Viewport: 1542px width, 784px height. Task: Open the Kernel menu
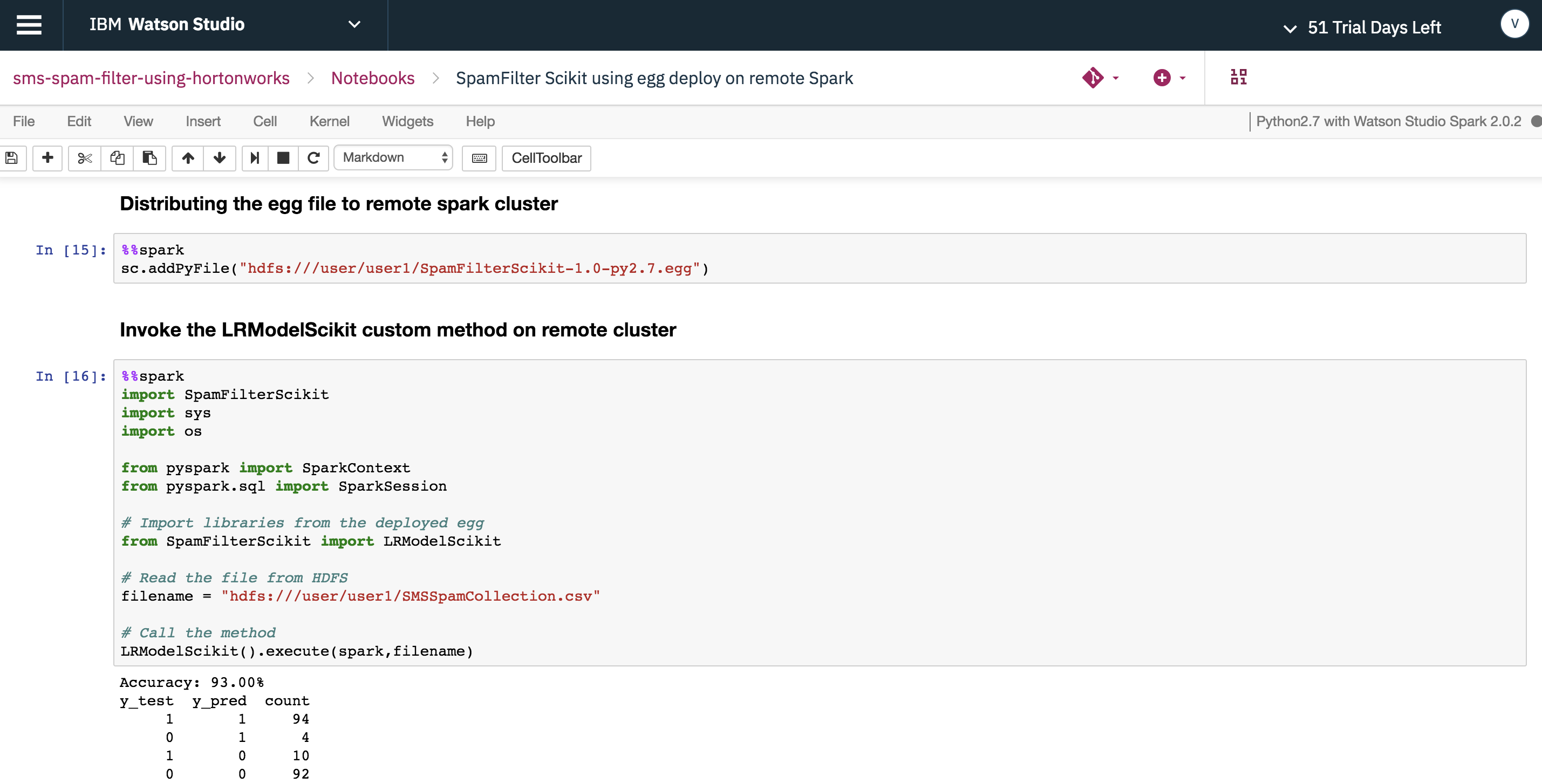329,121
